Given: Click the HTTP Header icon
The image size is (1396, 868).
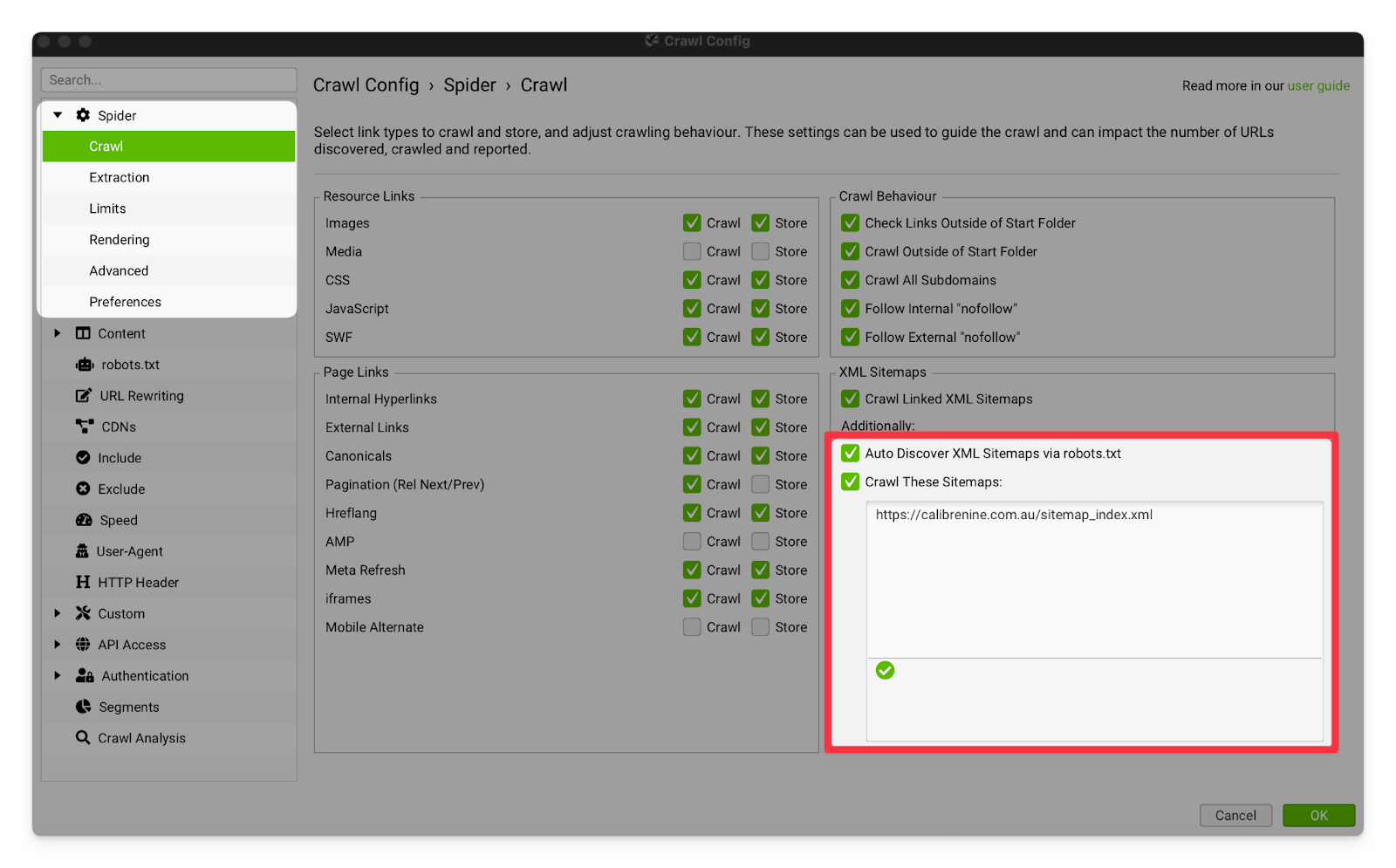Looking at the screenshot, I should click(83, 583).
